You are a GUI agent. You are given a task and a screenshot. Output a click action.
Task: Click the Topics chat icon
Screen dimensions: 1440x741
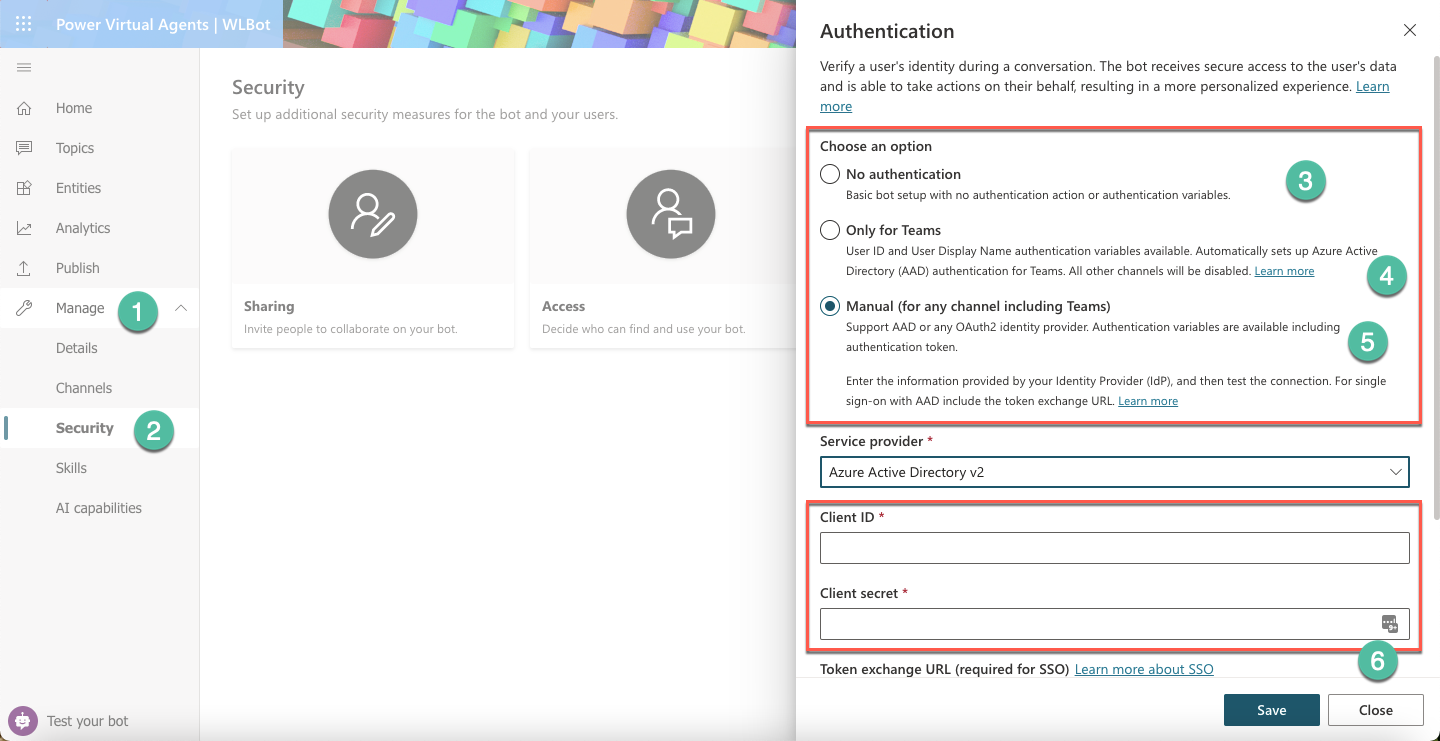(x=24, y=148)
